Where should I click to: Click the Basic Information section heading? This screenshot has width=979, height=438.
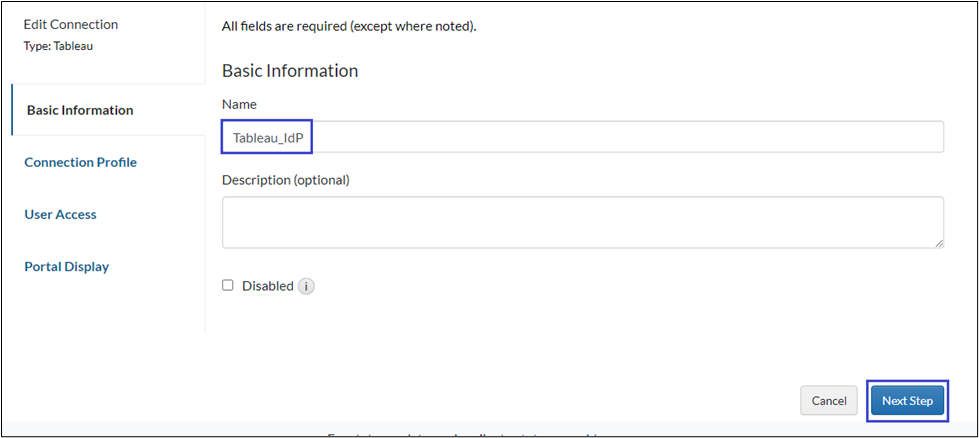289,71
